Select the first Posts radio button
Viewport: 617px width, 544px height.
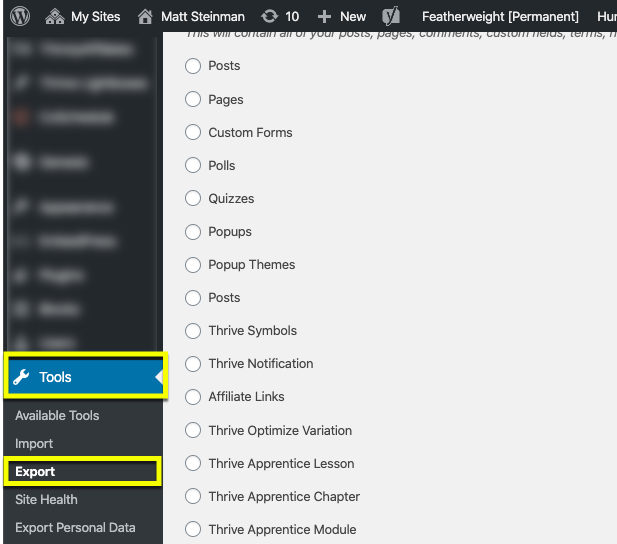[193, 66]
